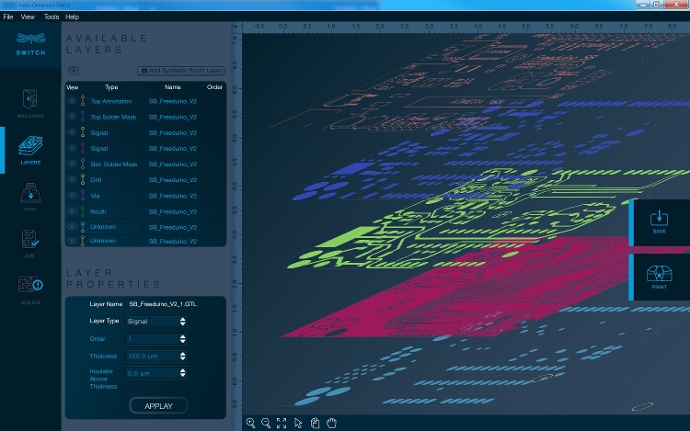Toggle visibility of Bot. Solder Mask layer
Image resolution: width=690 pixels, height=431 pixels.
[71, 164]
